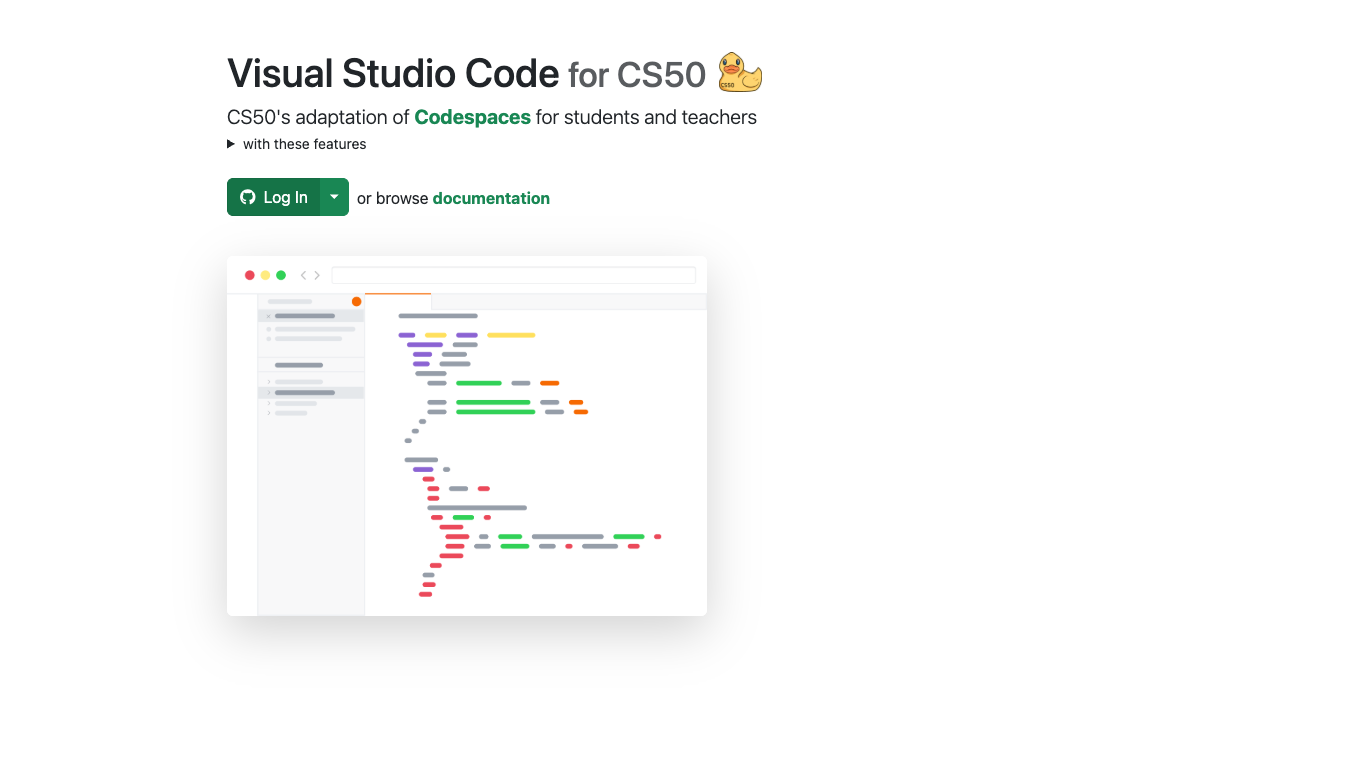Click the "for students and teachers" text
Screen dimensions: 1366x768
click(x=646, y=117)
